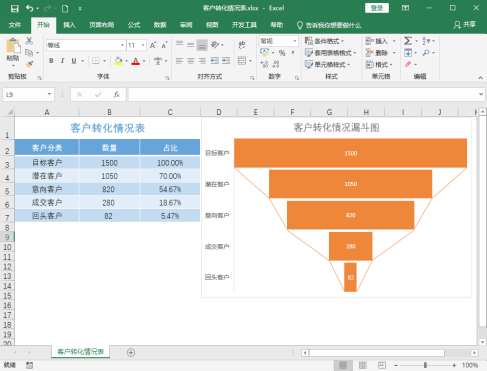The image size is (487, 371).
Task: Open the font color dropdown arrow
Action: (144, 61)
